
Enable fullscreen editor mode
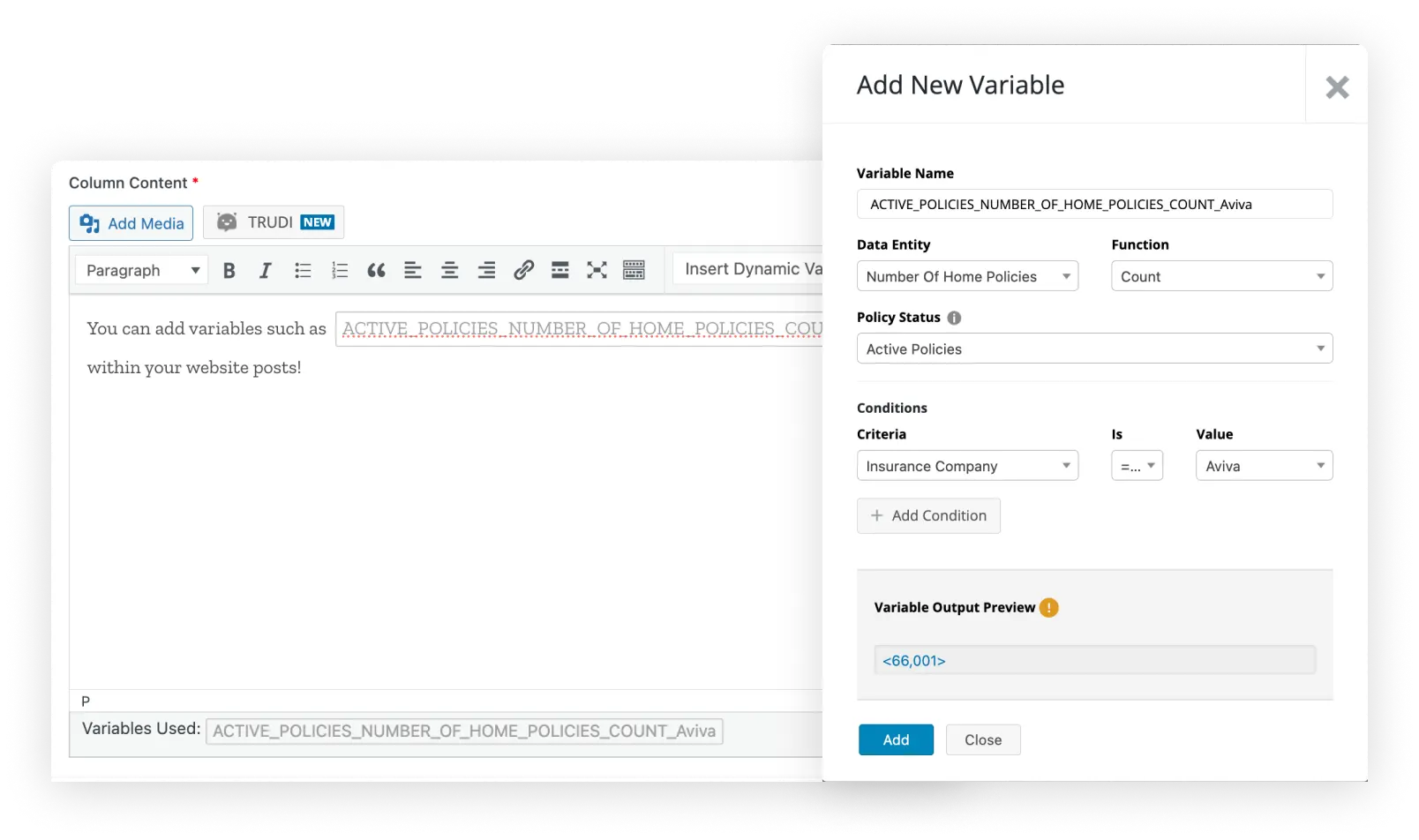[x=597, y=270]
